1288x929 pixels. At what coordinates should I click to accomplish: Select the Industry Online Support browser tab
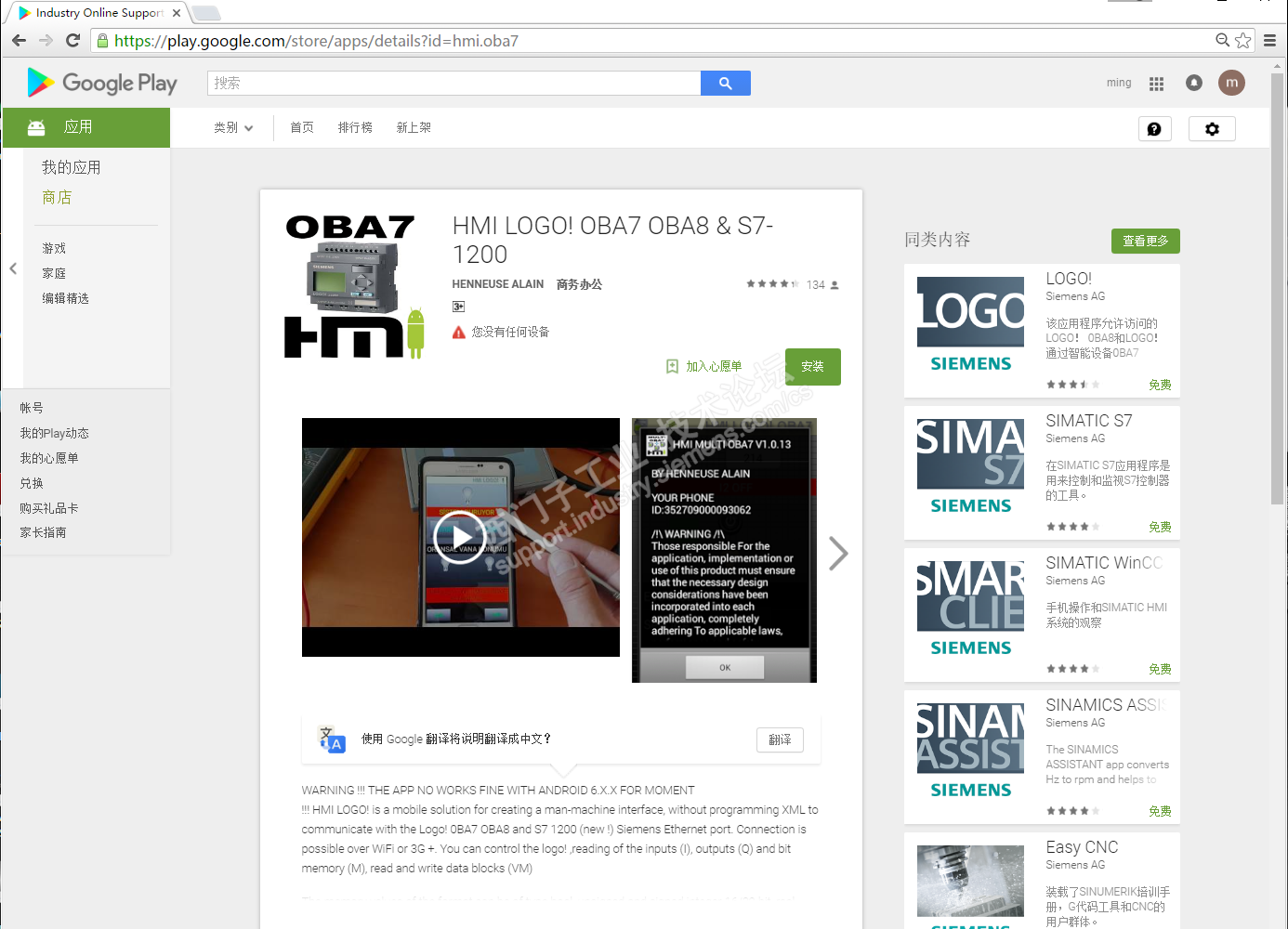98,13
